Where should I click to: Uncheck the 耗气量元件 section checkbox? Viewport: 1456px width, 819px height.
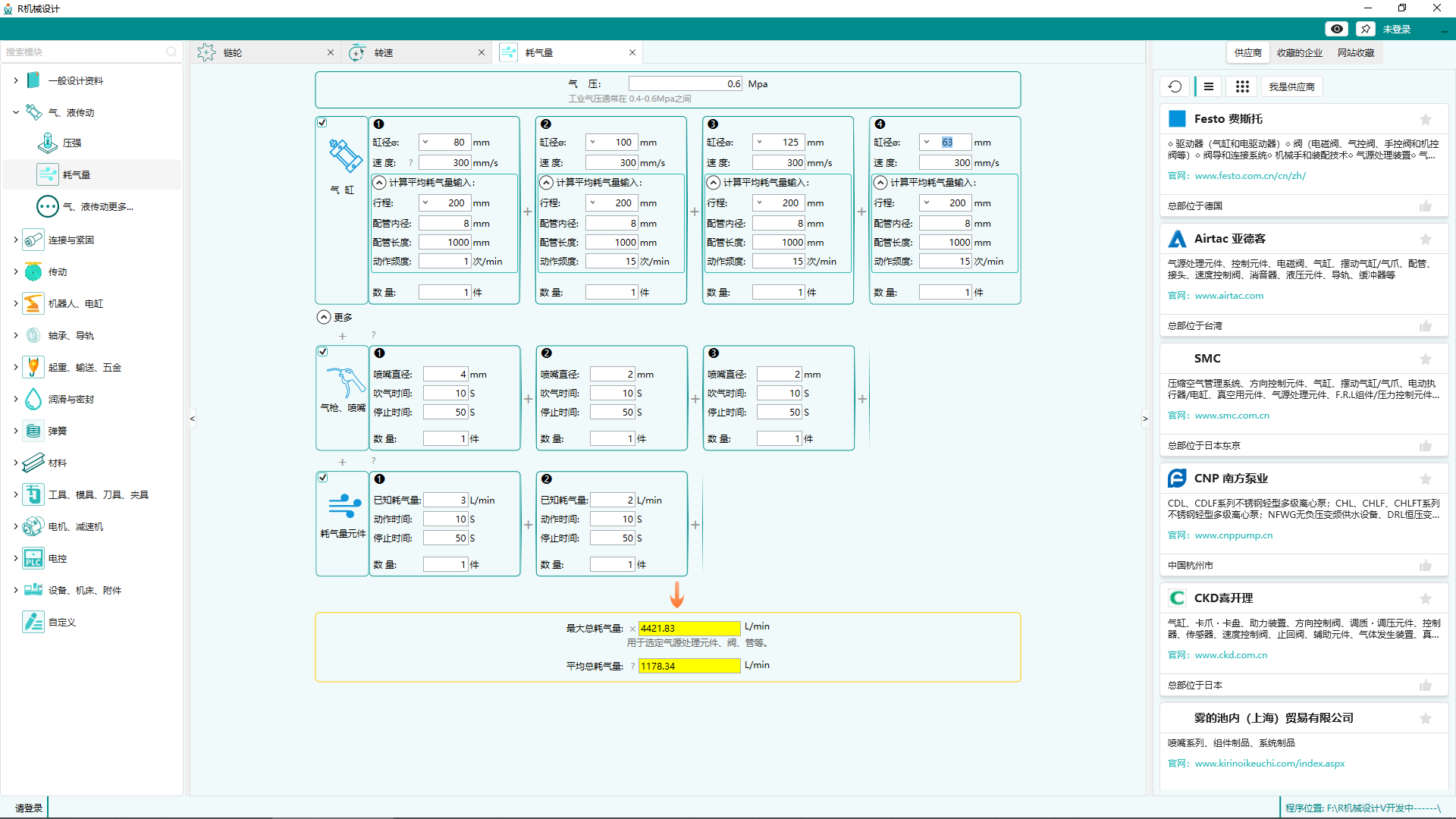[x=322, y=478]
